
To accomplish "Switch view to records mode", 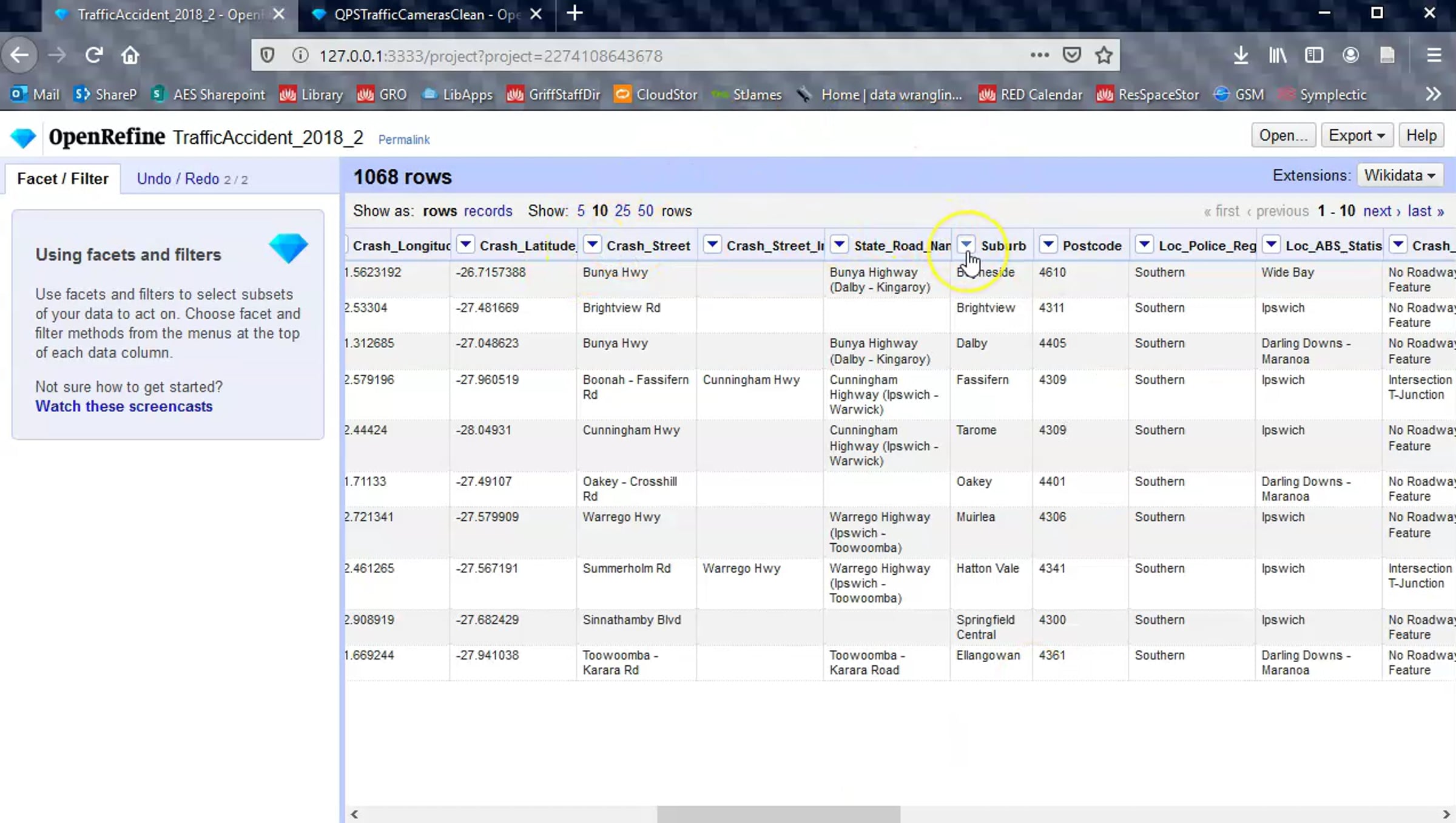I will (x=488, y=211).
